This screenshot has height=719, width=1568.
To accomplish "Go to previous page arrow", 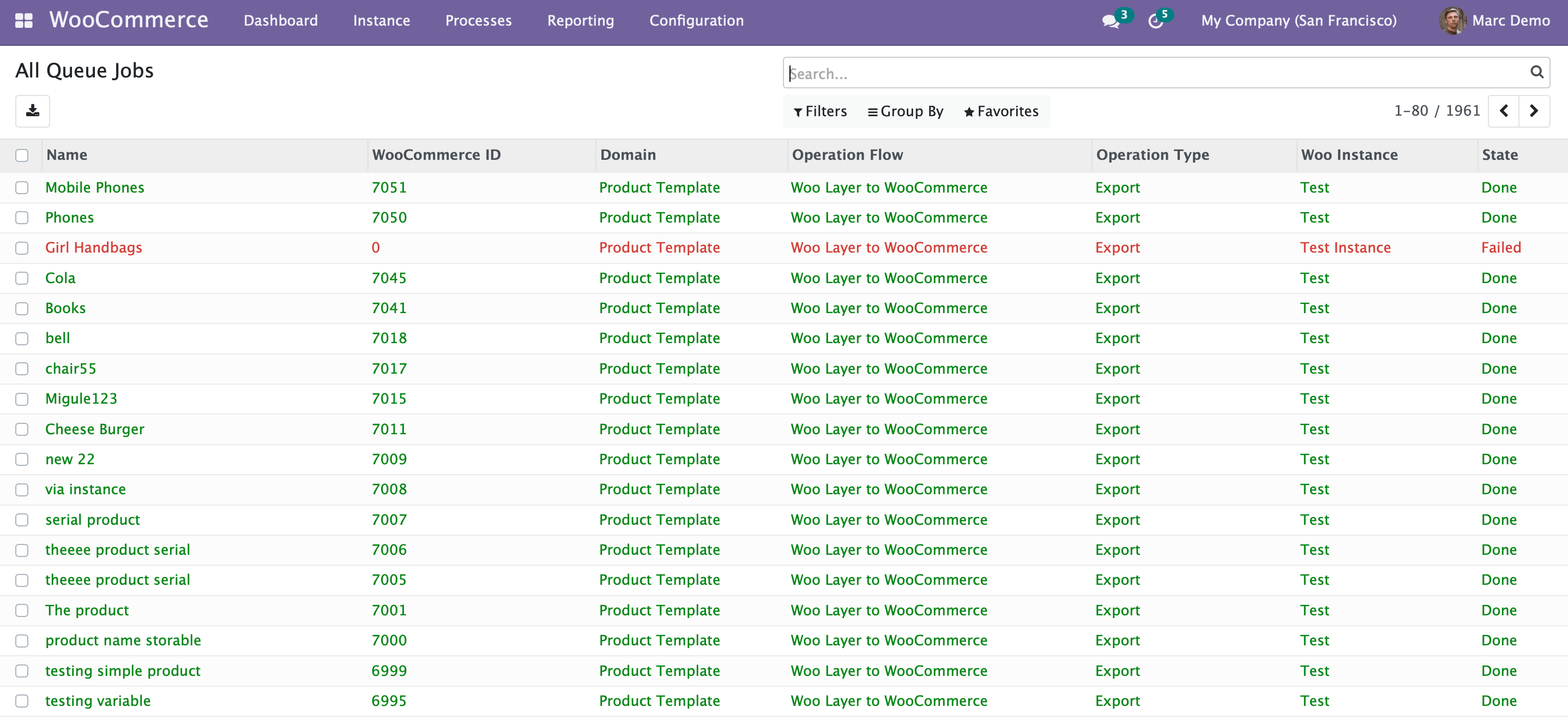I will (1504, 111).
